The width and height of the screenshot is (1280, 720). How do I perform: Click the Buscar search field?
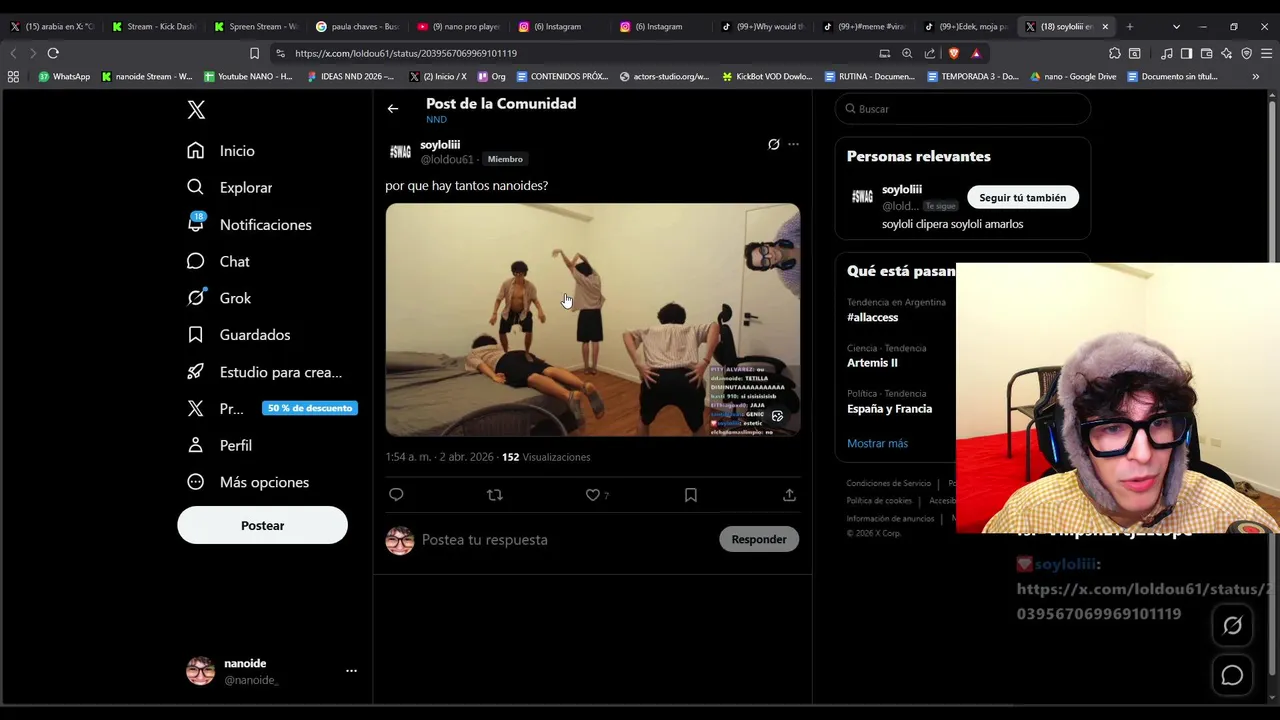click(962, 109)
